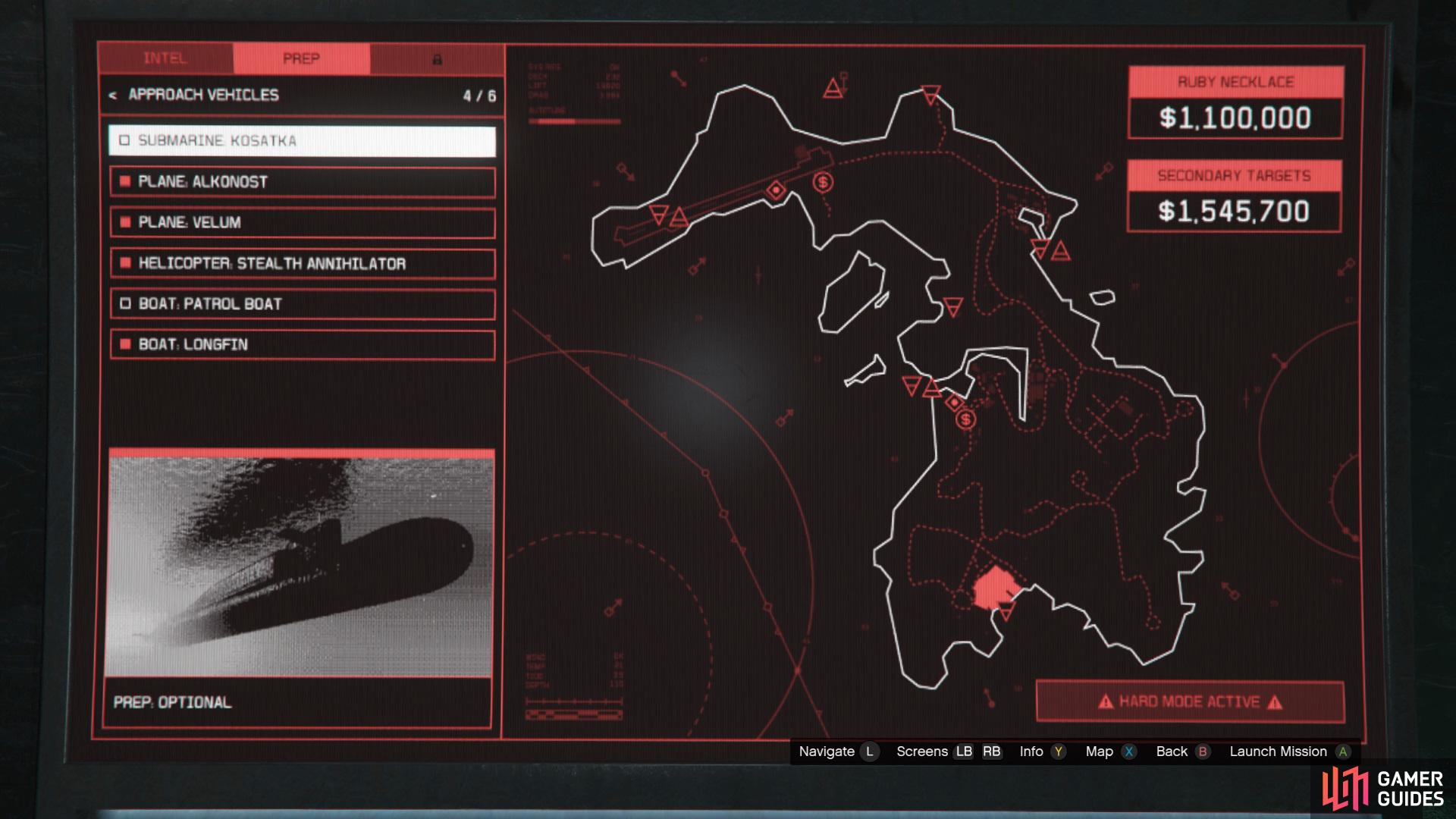
Task: Toggle the Plane: Velum checkbox
Action: click(x=125, y=223)
